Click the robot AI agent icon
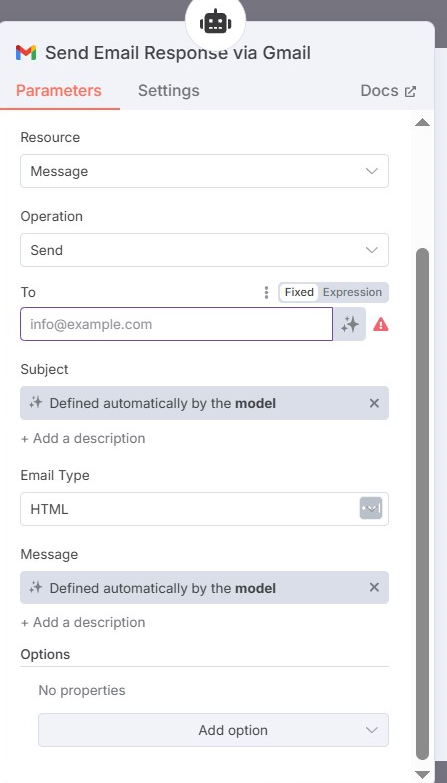447x783 pixels. click(215, 22)
